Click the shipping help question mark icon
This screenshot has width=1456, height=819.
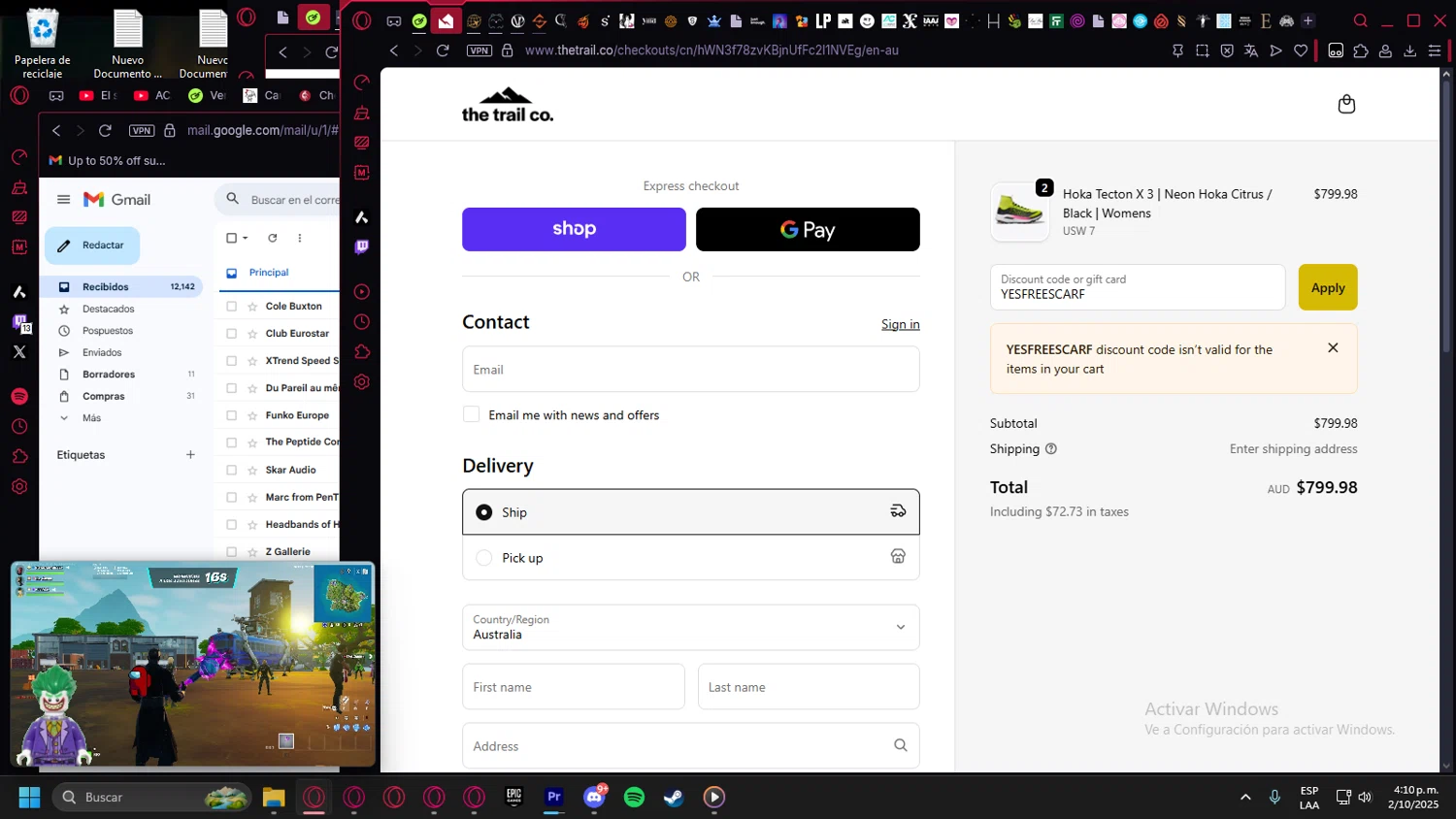coord(1051,449)
